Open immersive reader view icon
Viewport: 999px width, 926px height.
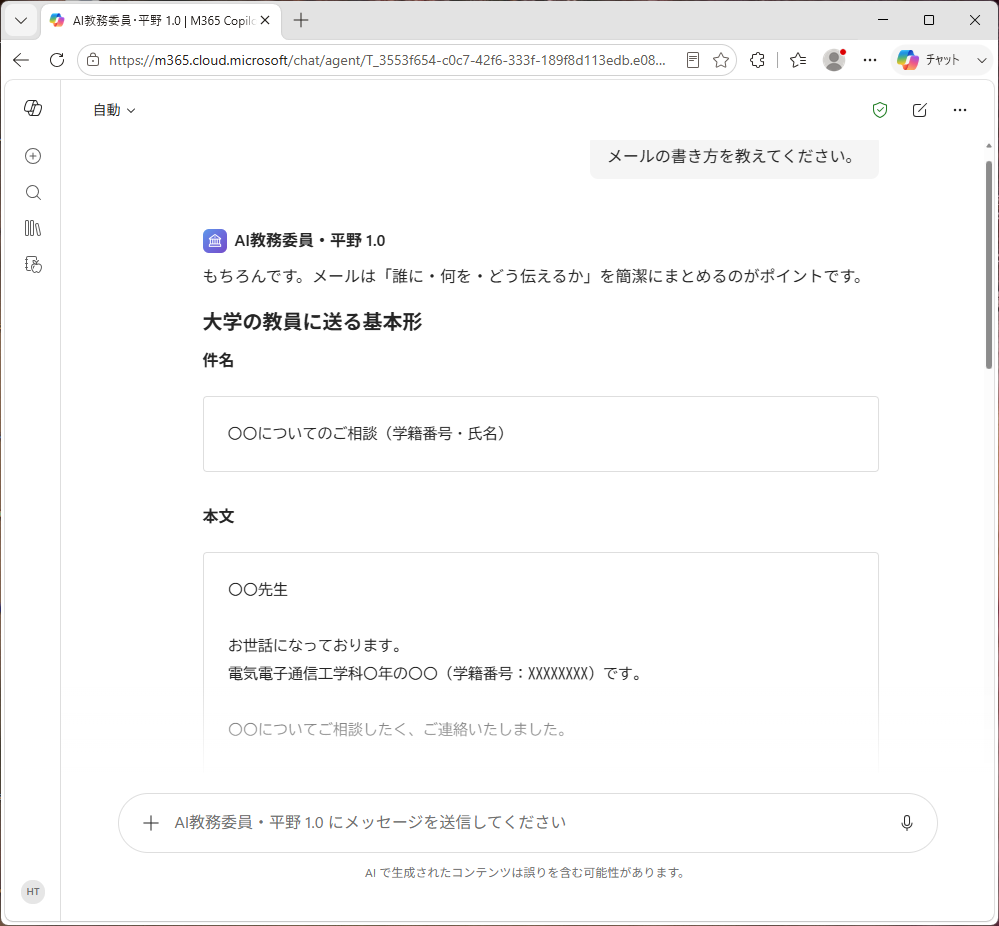693,60
